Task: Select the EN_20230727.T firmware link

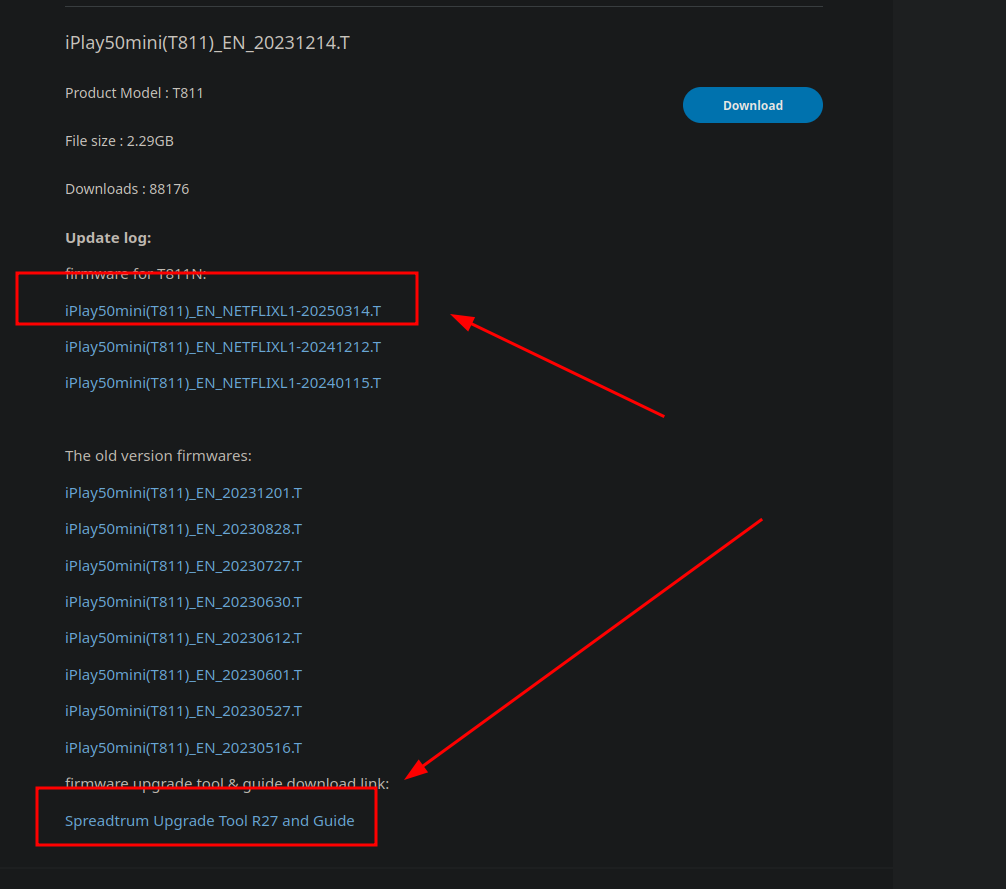Action: click(183, 566)
